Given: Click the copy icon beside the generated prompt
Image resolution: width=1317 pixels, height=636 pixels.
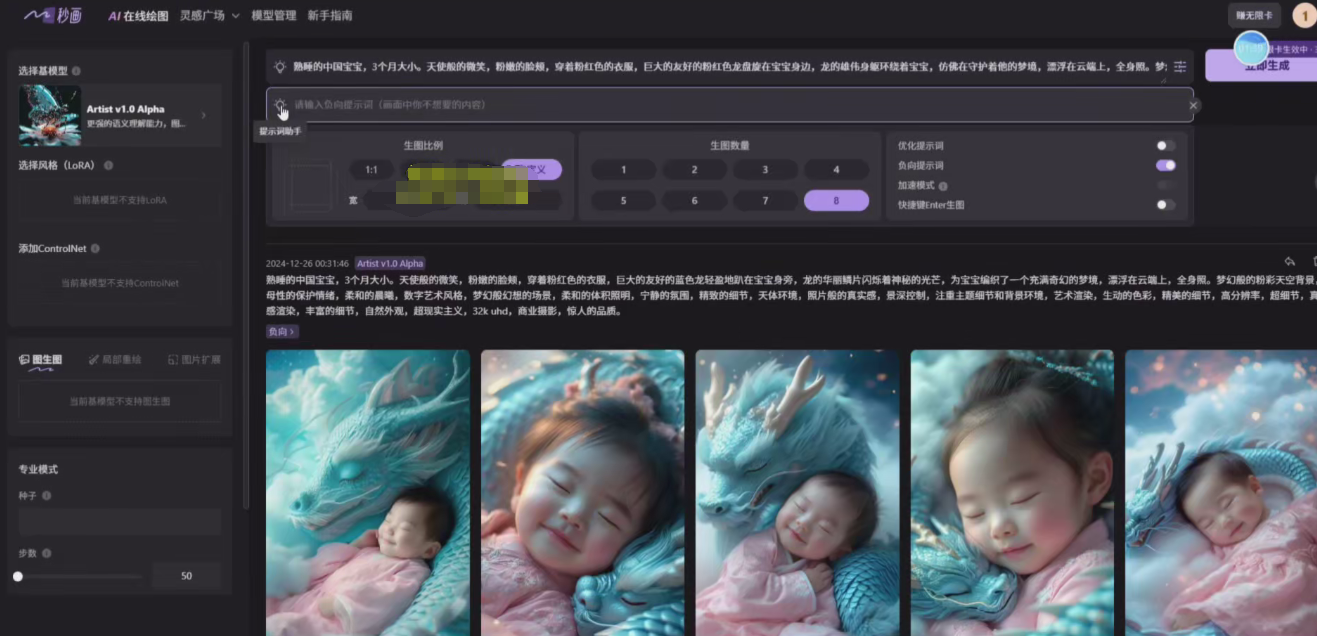Looking at the screenshot, I should click(1313, 261).
